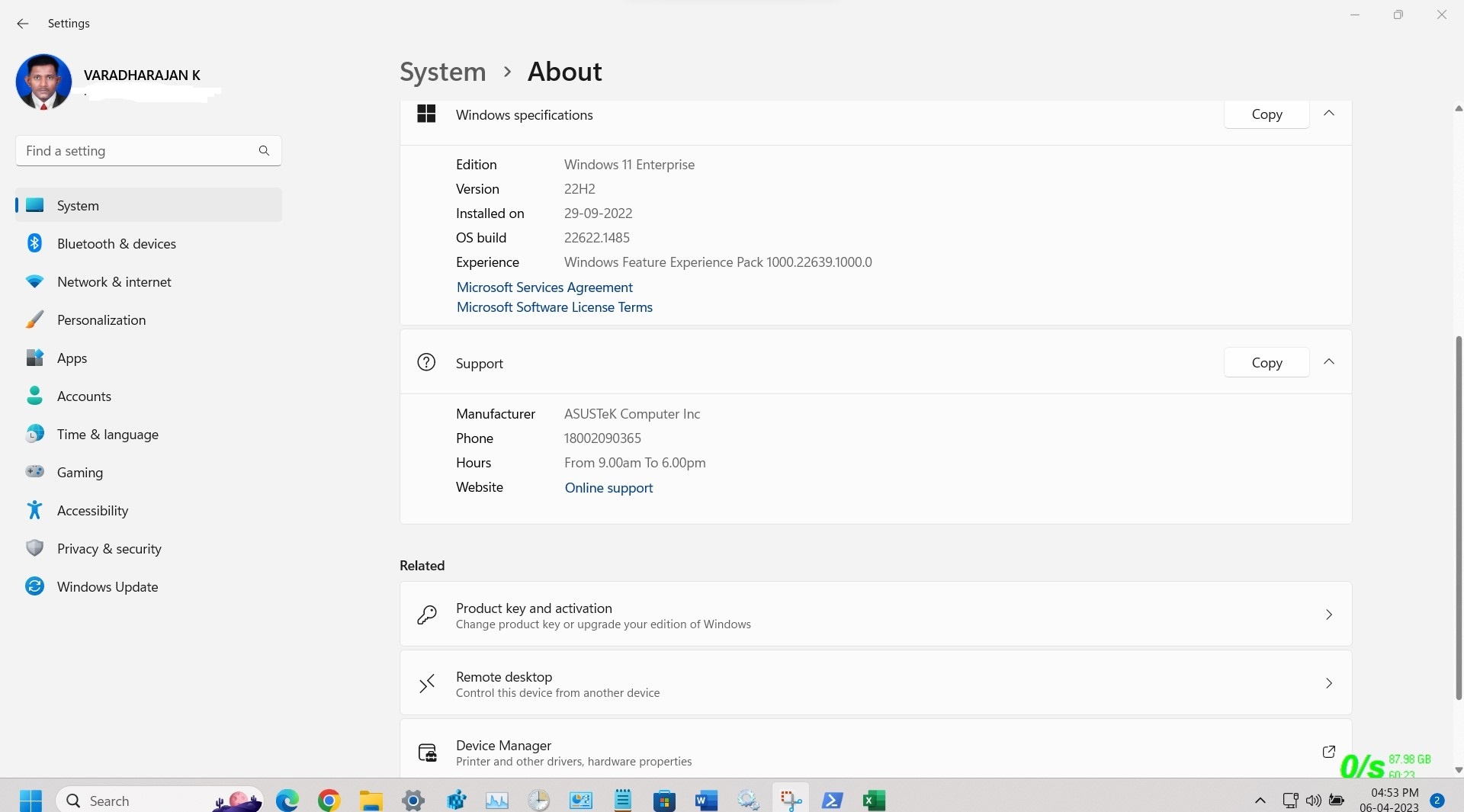
Task: Open Network & internet settings
Action: (x=149, y=281)
